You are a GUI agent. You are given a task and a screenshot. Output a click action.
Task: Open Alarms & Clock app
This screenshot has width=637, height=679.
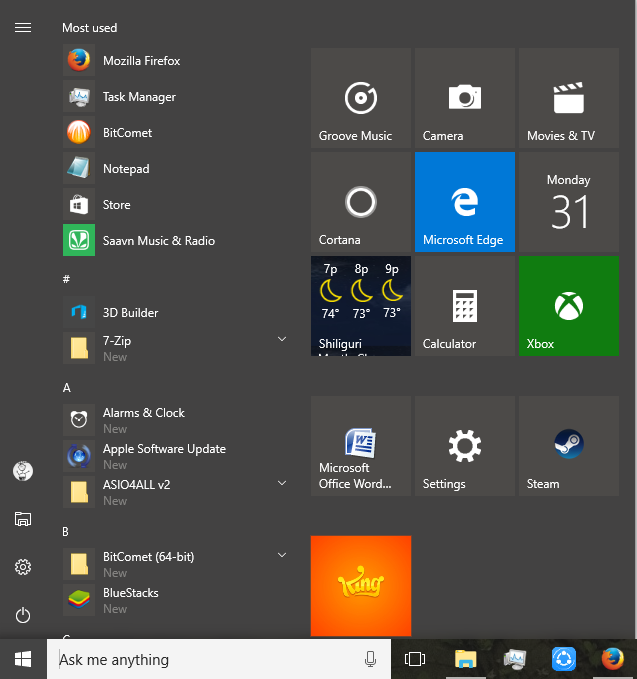175,420
